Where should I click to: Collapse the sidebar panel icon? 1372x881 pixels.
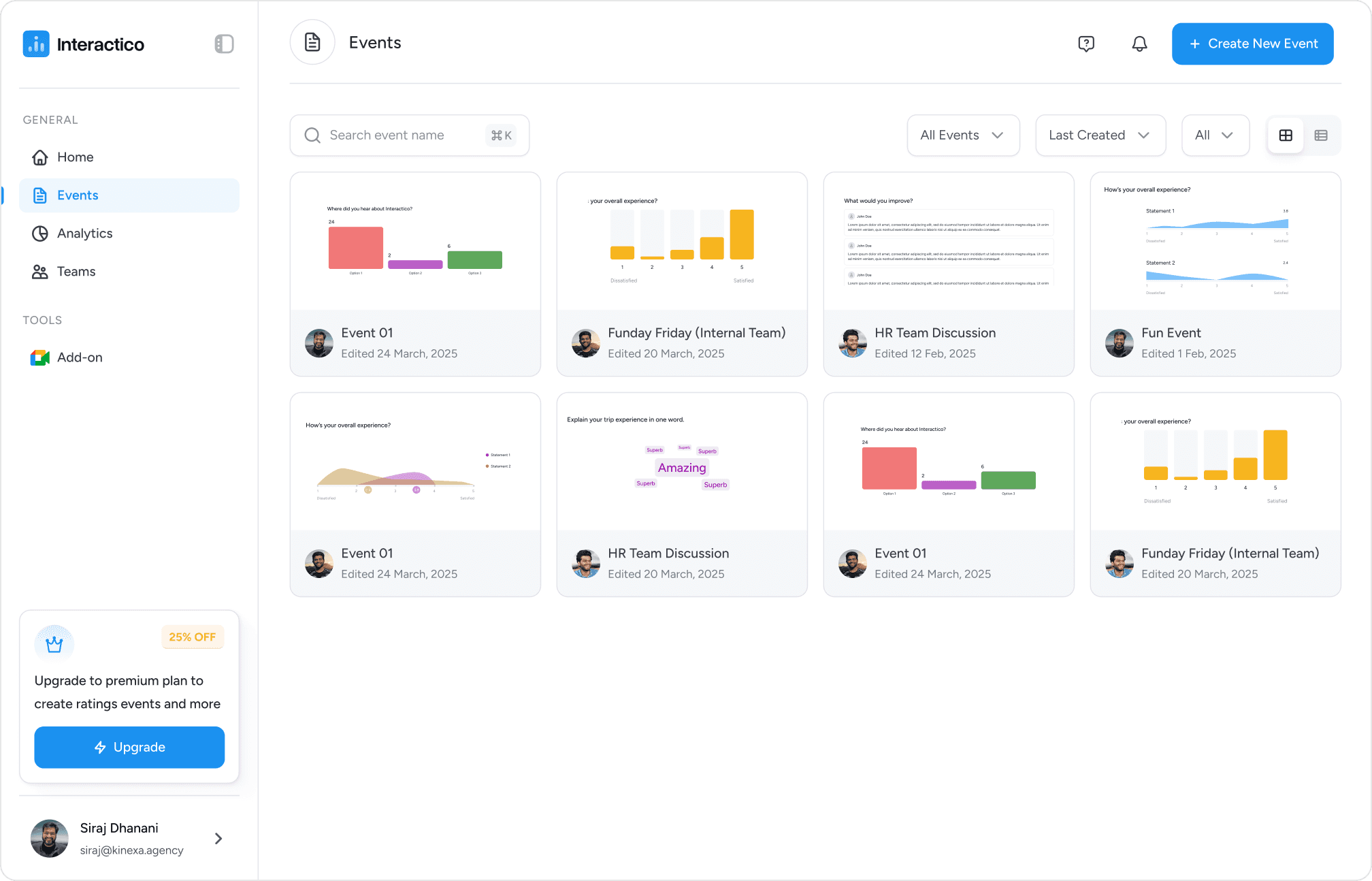[x=224, y=44]
